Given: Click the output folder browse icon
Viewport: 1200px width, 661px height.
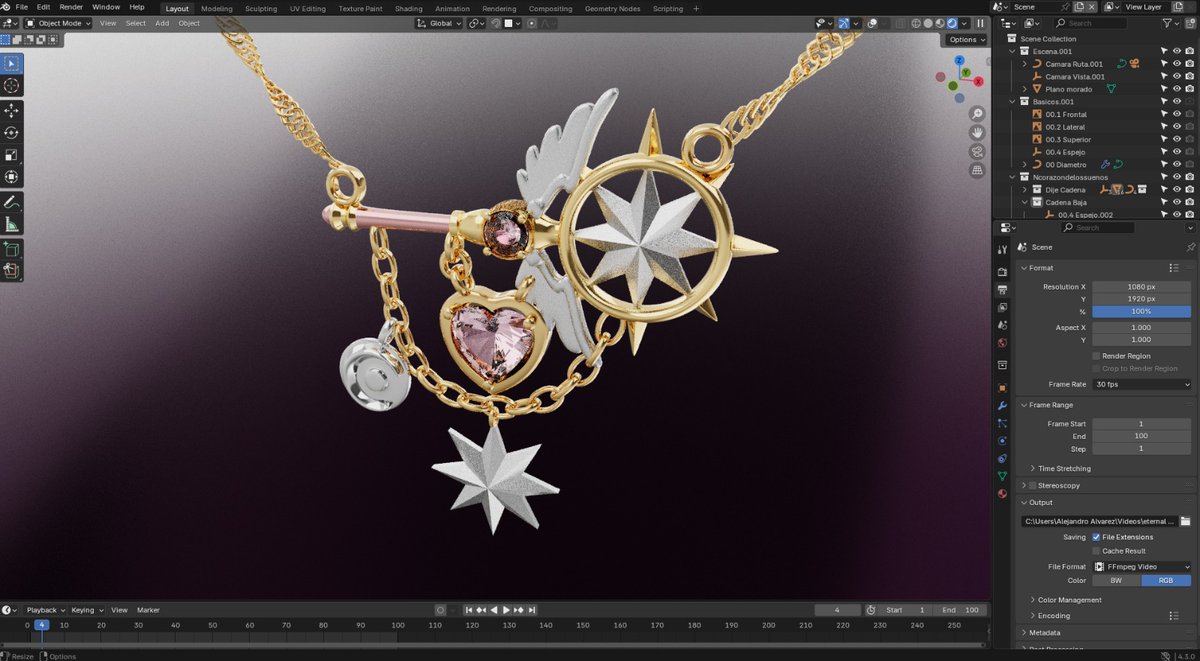Looking at the screenshot, I should (x=1185, y=521).
